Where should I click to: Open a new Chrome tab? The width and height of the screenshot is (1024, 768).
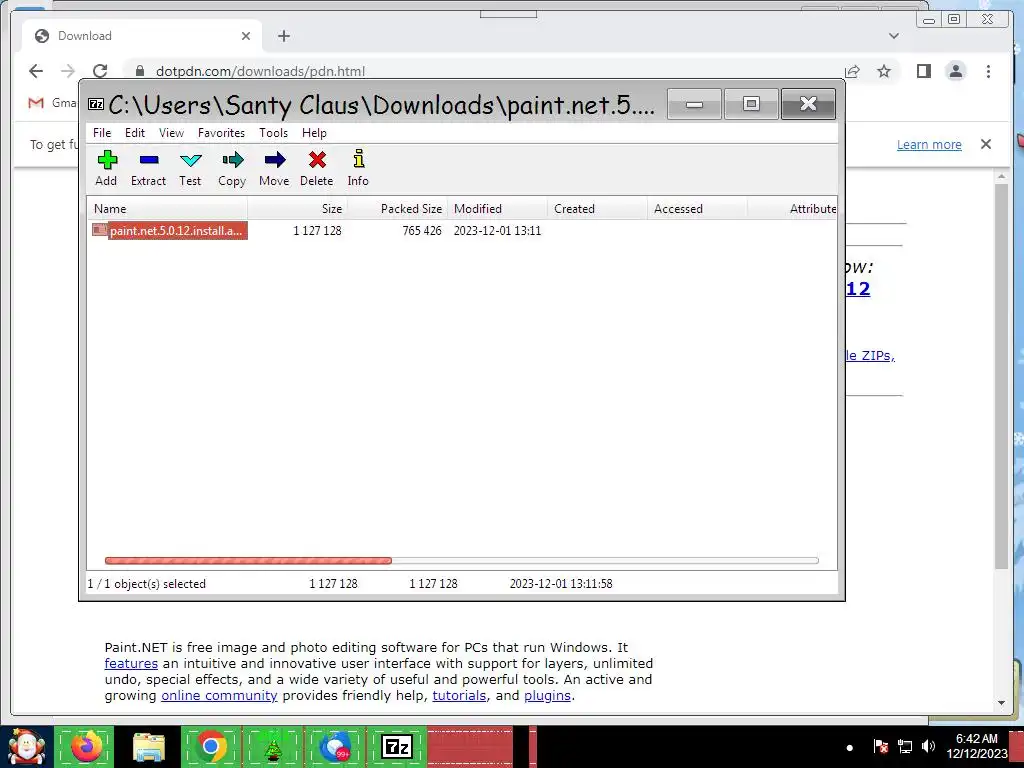283,36
